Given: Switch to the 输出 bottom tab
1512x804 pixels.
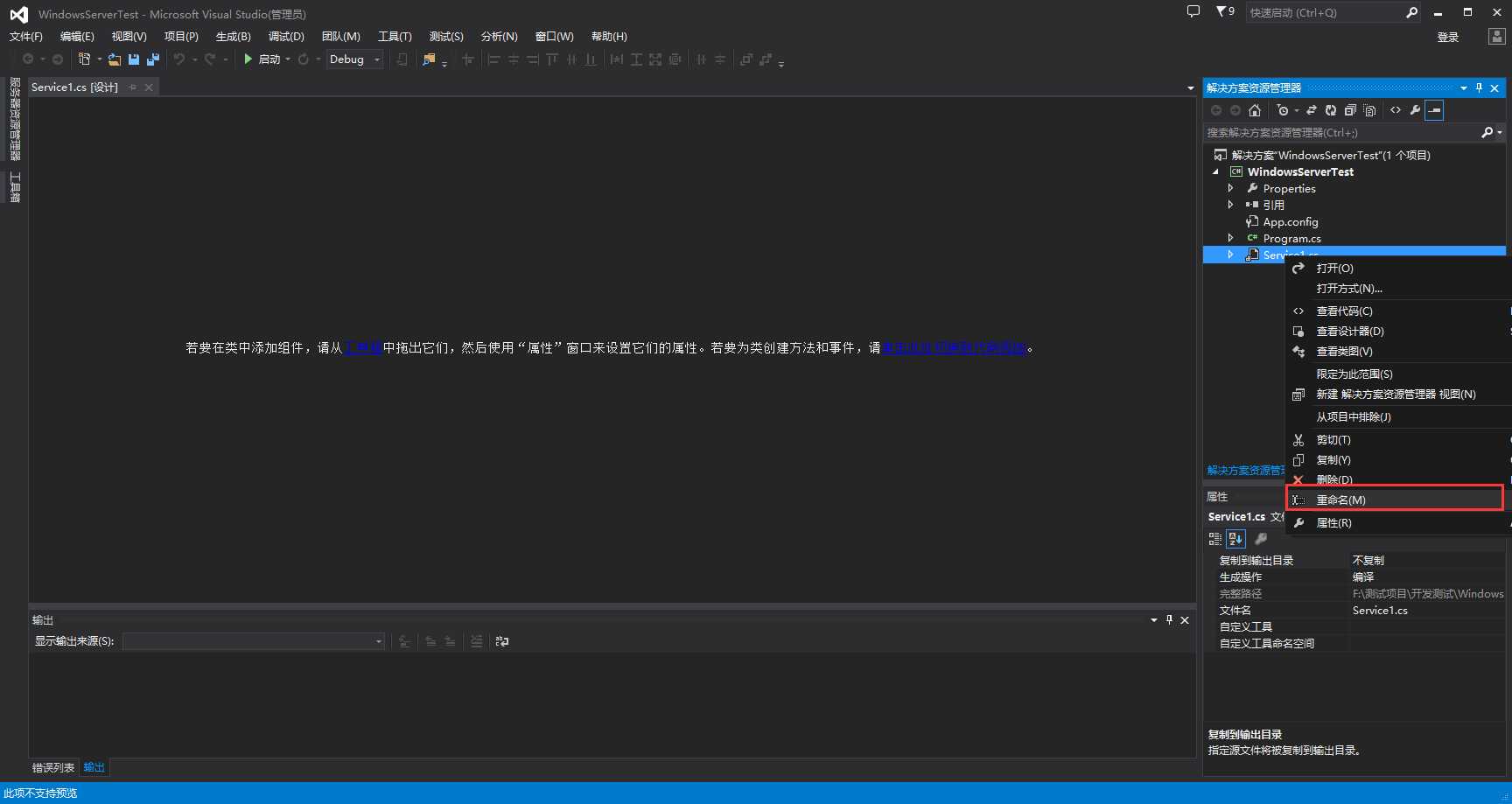Looking at the screenshot, I should pos(94,767).
